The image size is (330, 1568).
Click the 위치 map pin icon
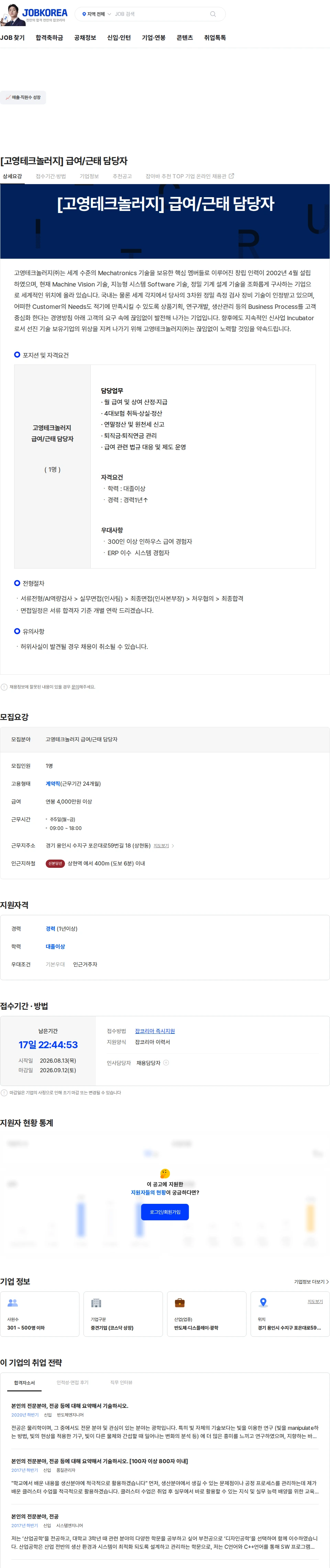click(263, 1303)
